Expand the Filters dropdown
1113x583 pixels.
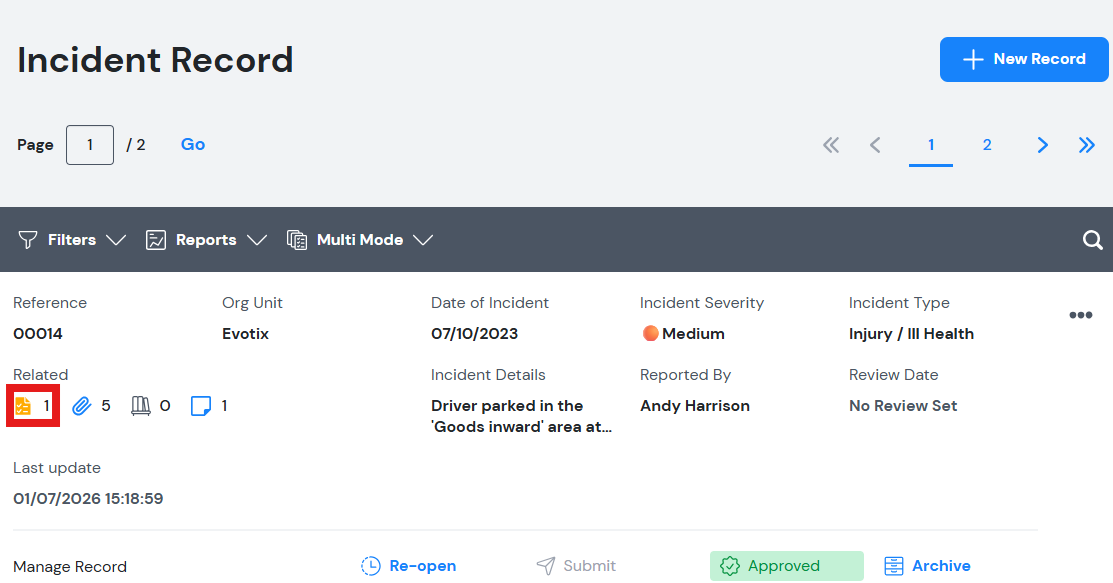[x=72, y=240]
